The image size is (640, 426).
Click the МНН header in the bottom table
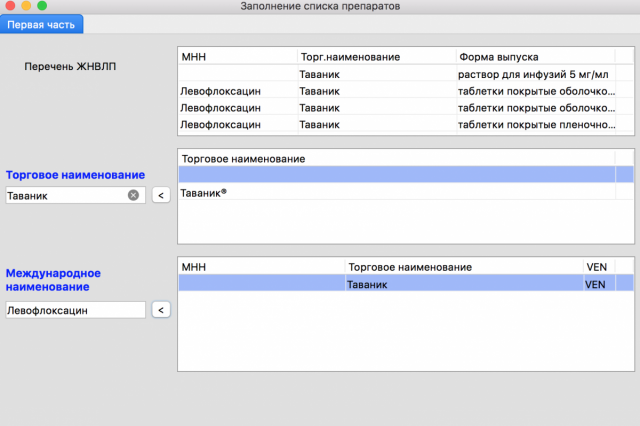point(262,267)
